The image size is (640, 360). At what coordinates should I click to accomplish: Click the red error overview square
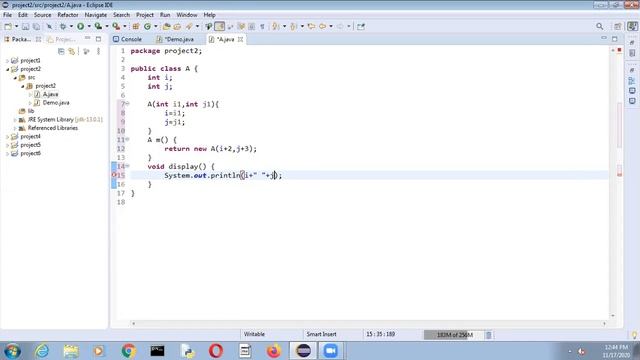[619, 50]
